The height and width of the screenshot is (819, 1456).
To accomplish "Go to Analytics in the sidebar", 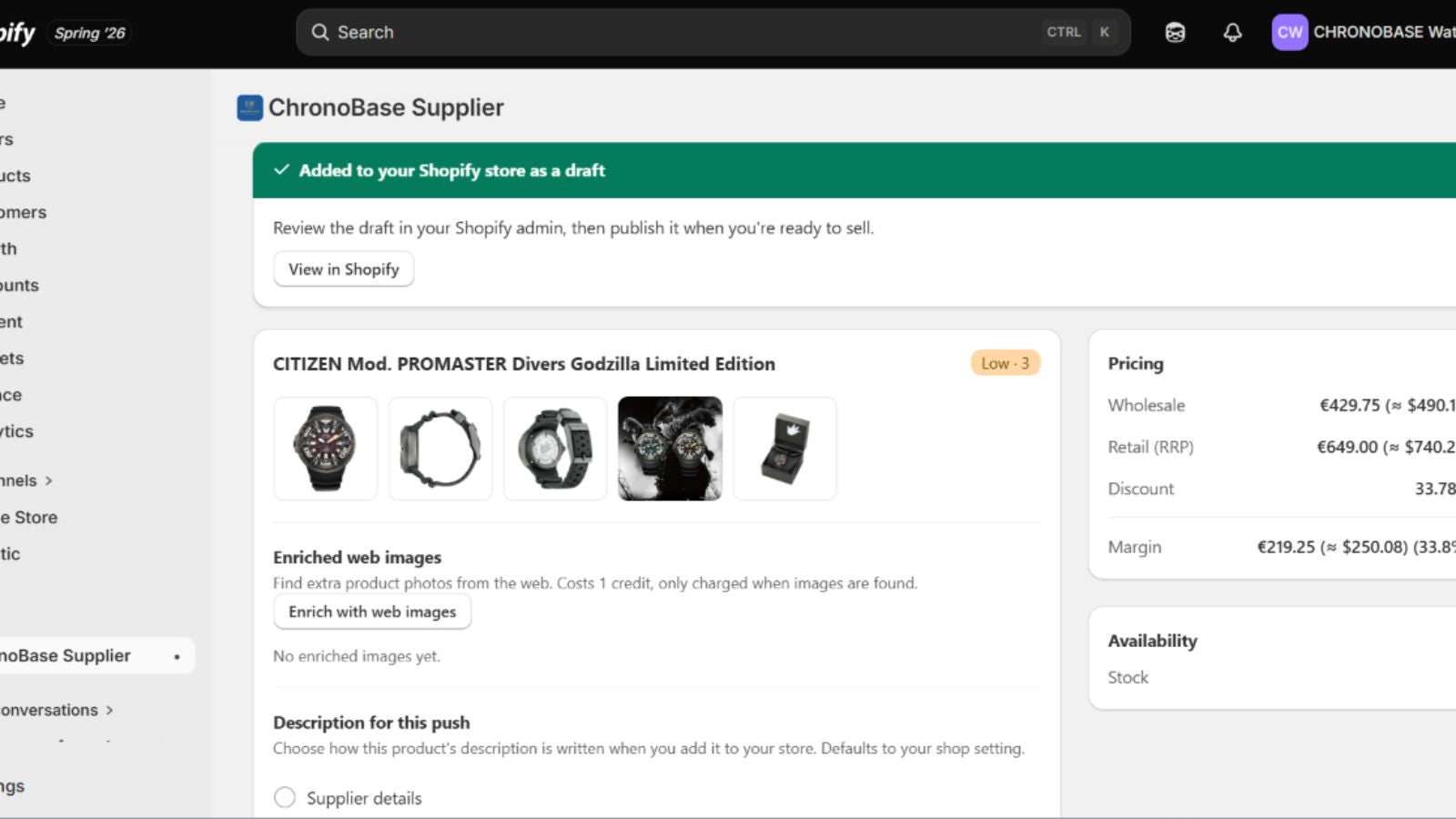I will 17,431.
